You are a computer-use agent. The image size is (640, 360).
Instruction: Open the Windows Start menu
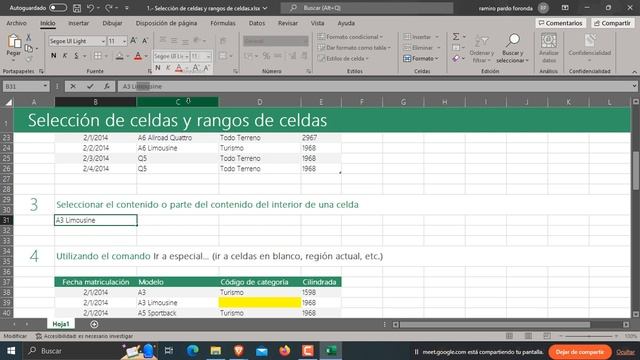click(11, 351)
